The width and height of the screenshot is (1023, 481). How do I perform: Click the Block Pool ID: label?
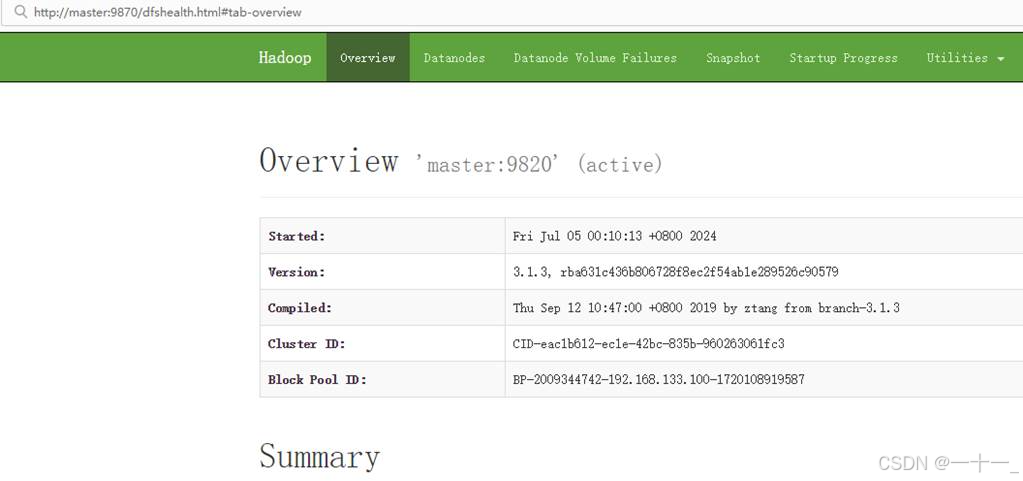coord(317,379)
